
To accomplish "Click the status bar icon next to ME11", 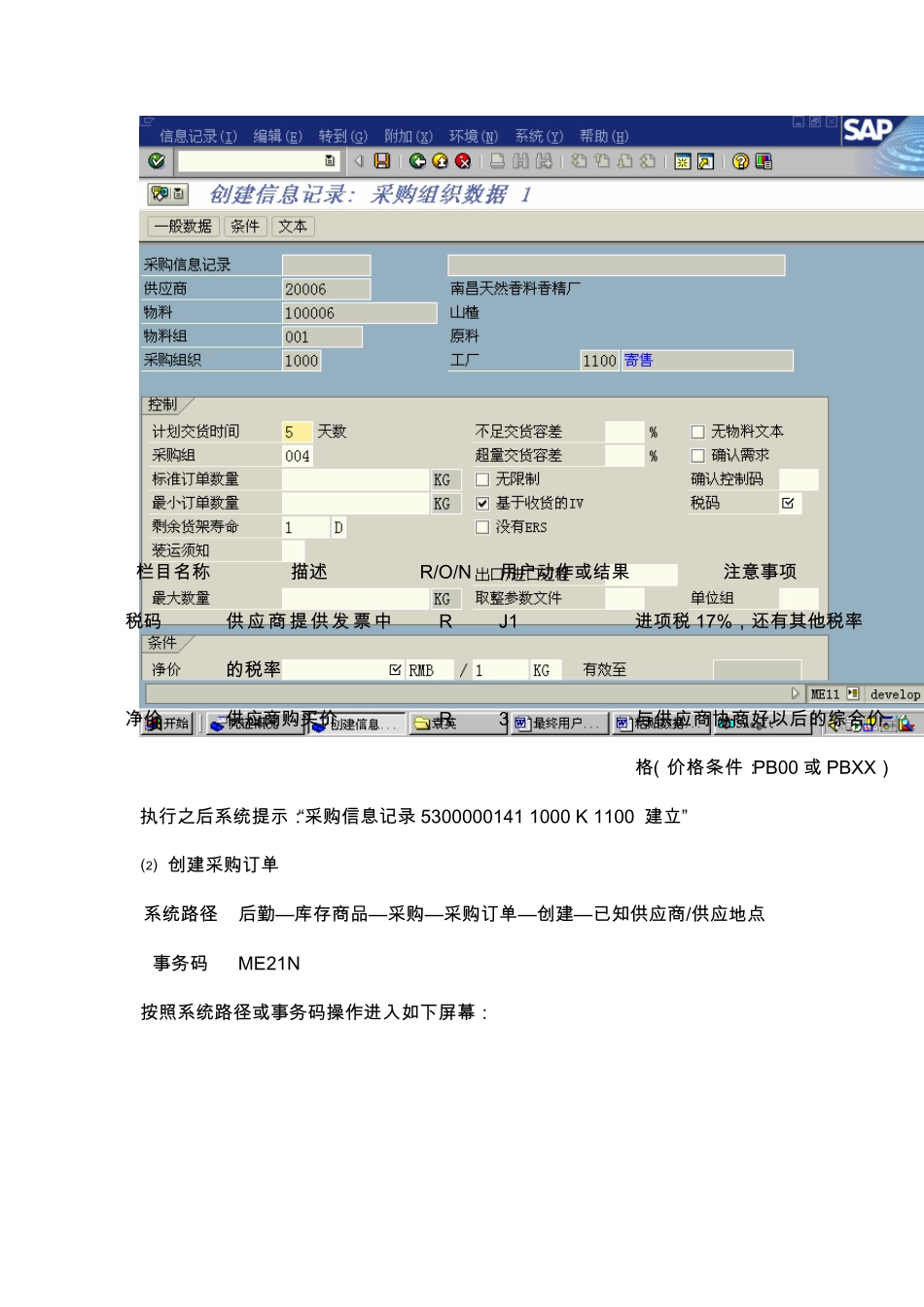I will click(853, 693).
